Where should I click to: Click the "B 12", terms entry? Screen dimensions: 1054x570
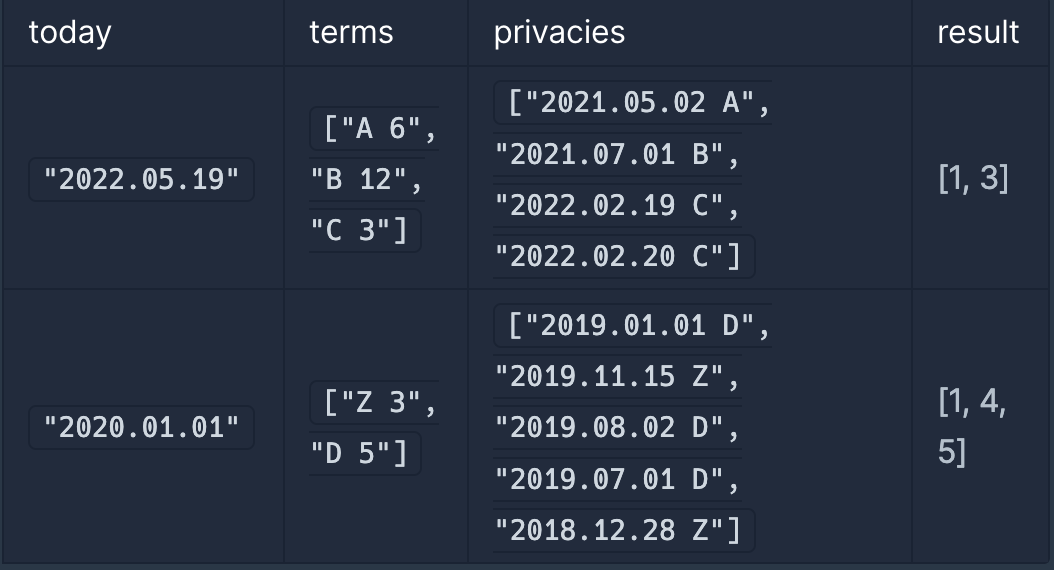click(366, 179)
